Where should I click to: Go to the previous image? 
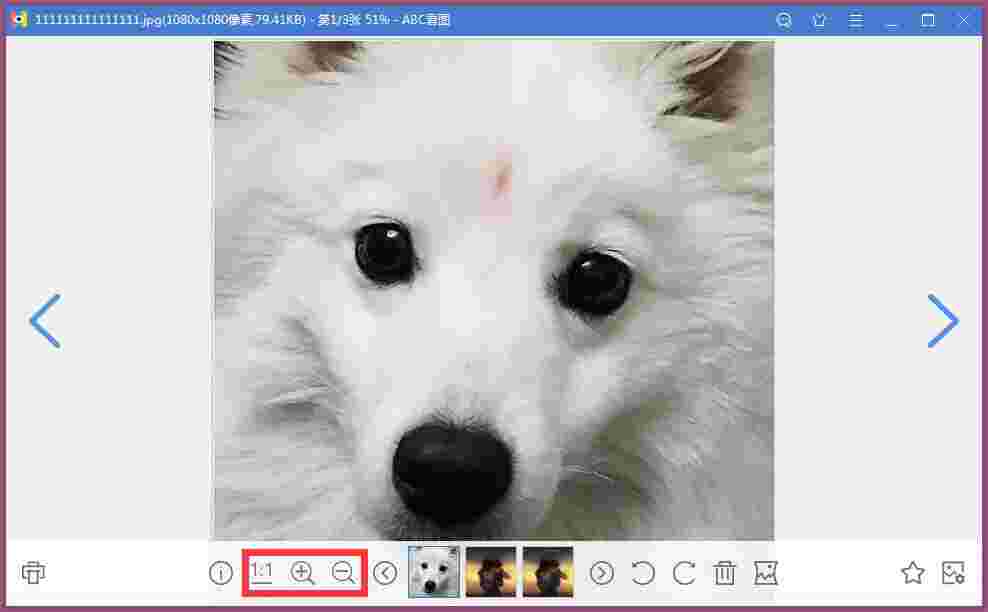(x=45, y=321)
